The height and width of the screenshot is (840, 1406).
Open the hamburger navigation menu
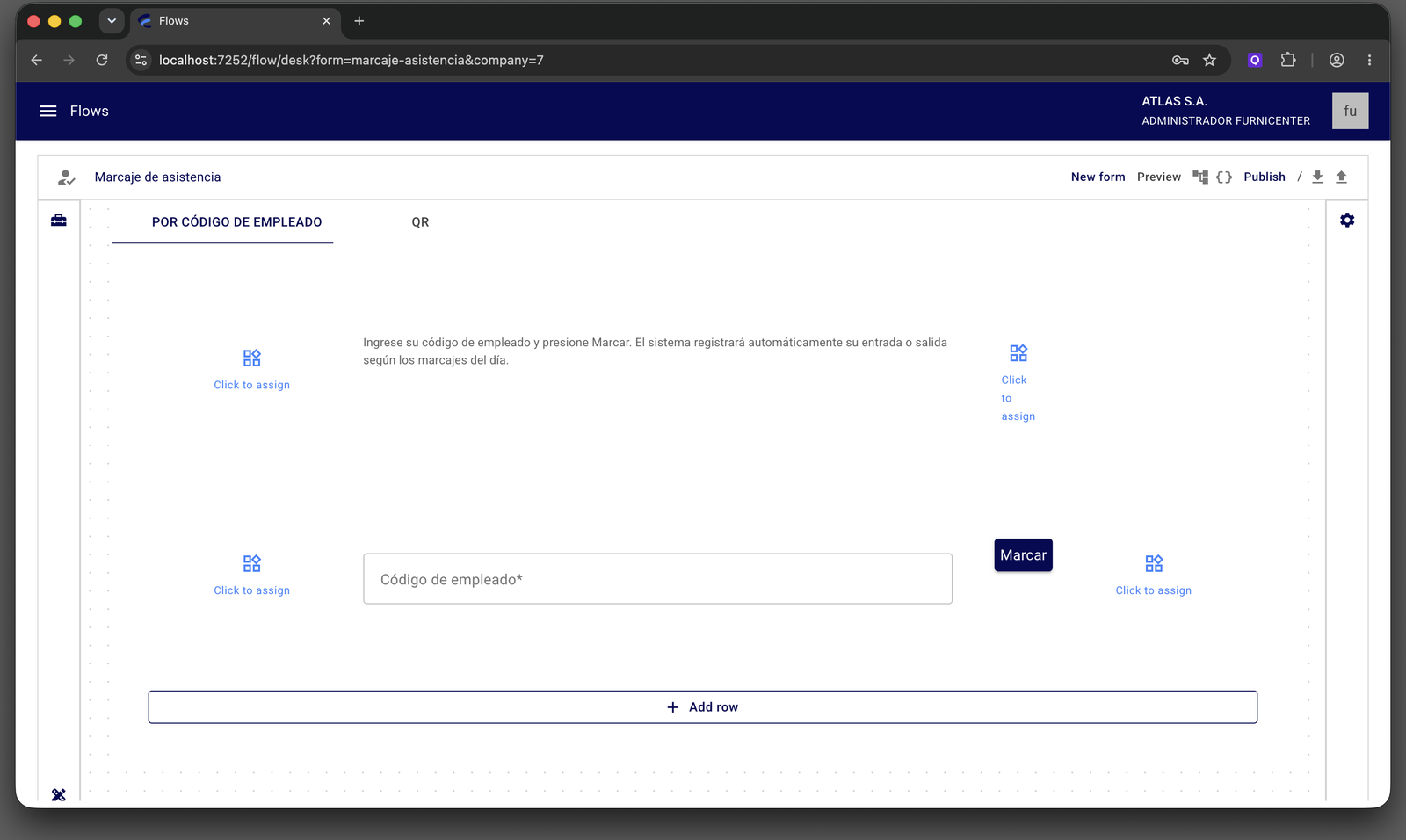(x=48, y=111)
